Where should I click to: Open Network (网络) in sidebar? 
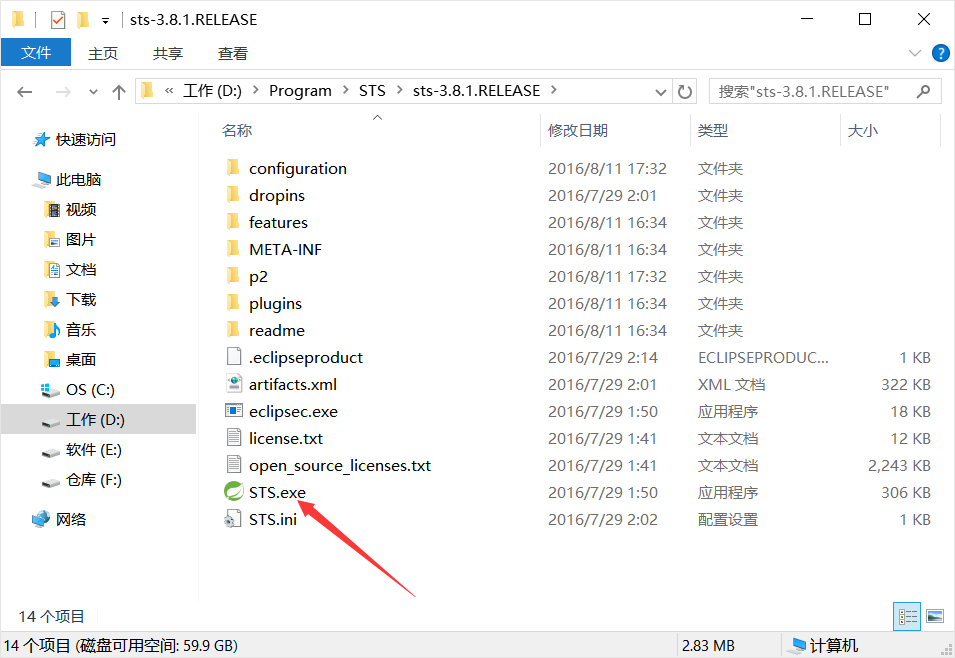coord(59,519)
